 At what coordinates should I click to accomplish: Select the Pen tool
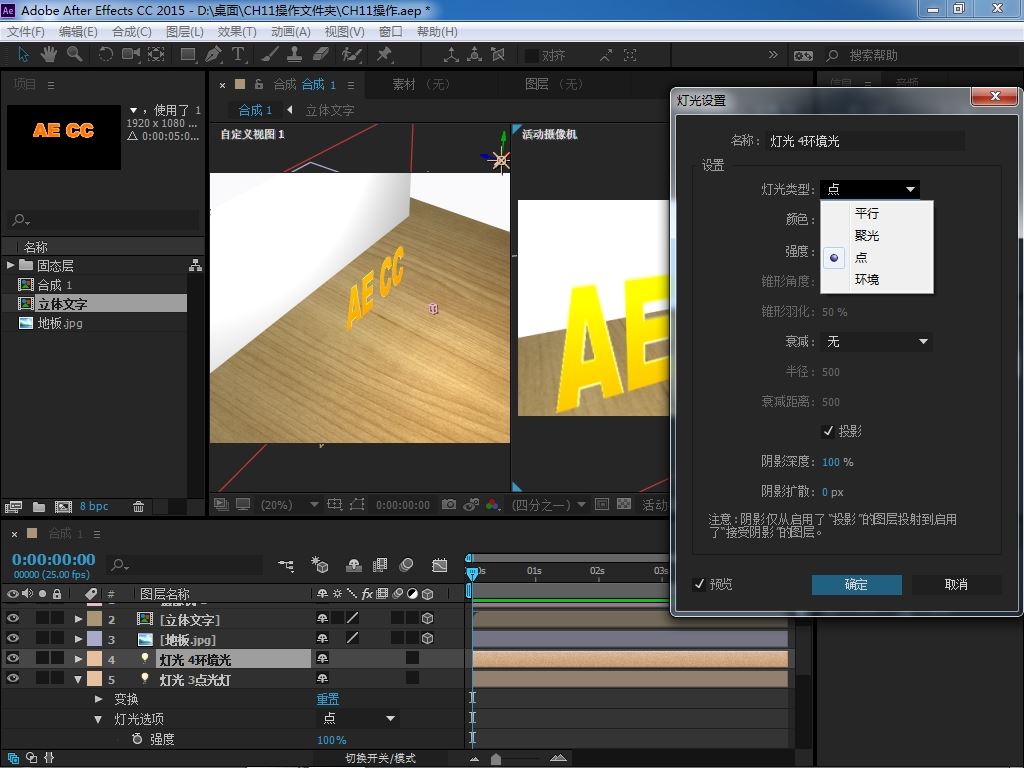point(214,55)
